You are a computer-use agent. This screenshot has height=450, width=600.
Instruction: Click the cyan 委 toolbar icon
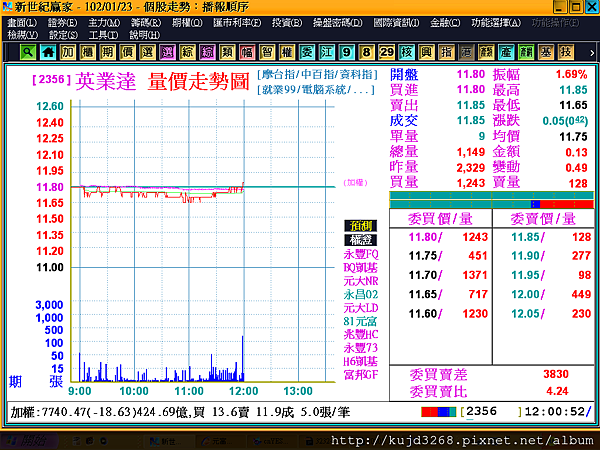[x=307, y=52]
